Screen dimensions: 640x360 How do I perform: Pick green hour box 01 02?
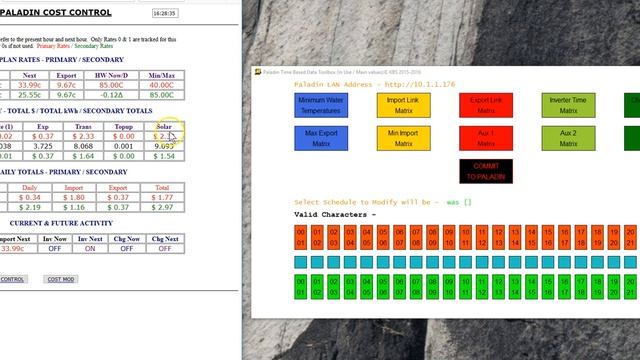tap(317, 287)
